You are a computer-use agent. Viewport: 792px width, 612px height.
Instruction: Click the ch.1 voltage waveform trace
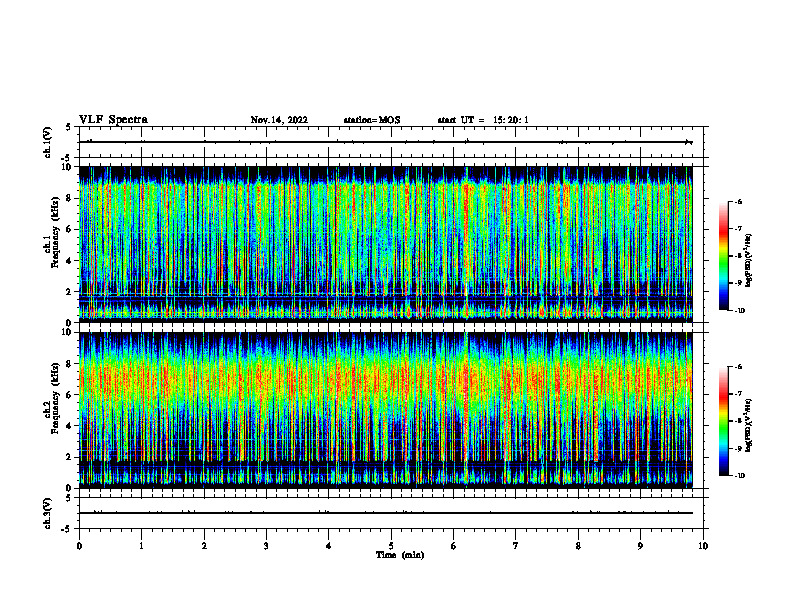tap(385, 142)
